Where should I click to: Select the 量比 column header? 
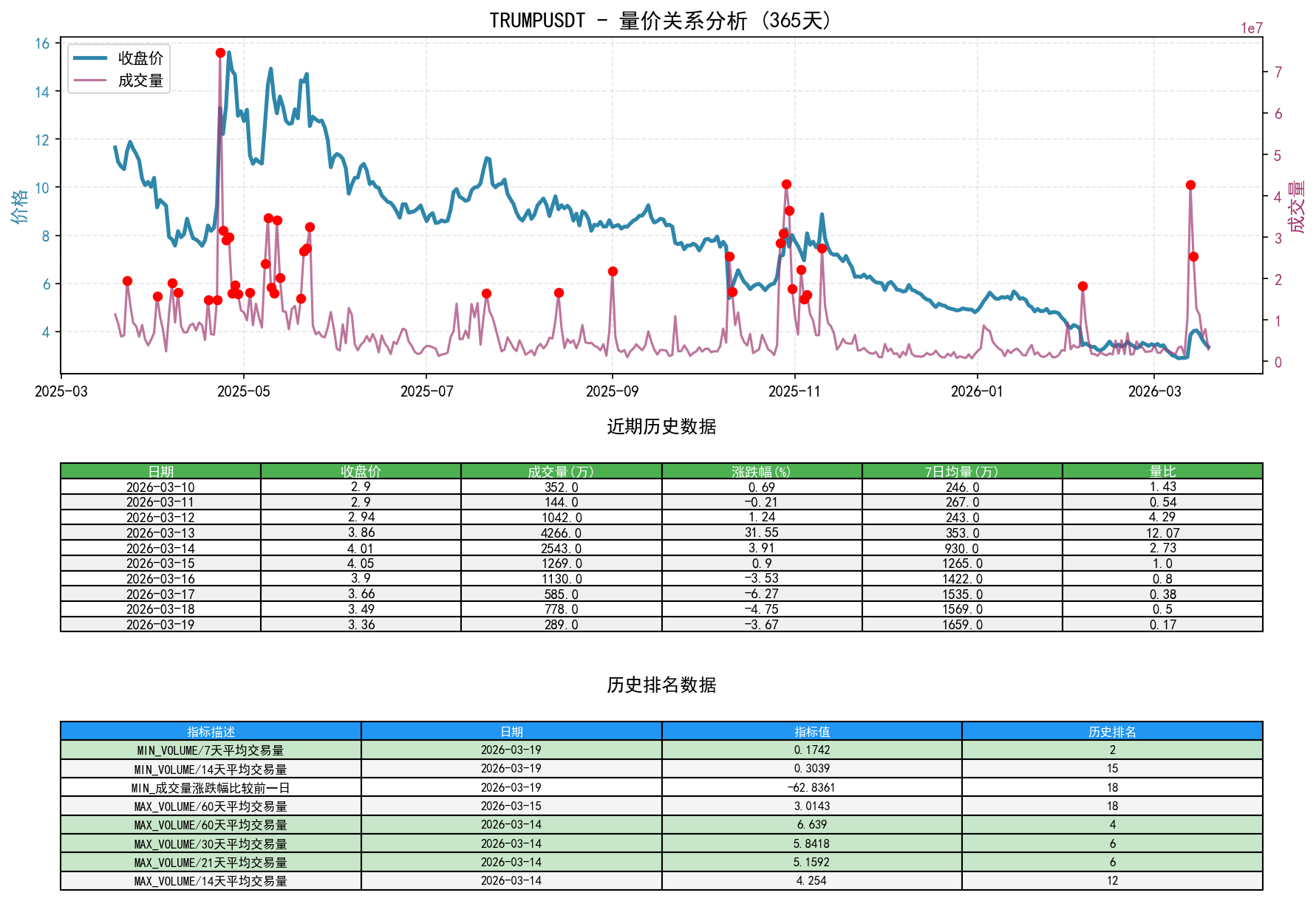1162,471
